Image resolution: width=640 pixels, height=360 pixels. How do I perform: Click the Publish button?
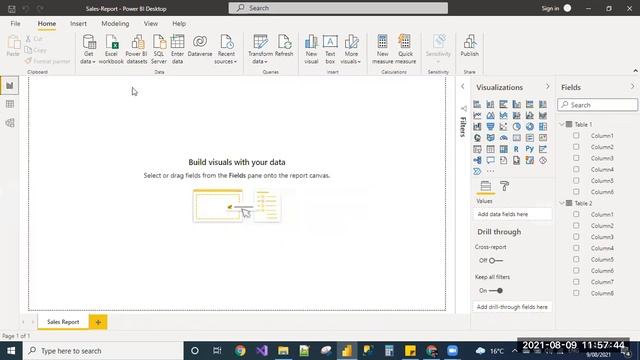click(469, 46)
